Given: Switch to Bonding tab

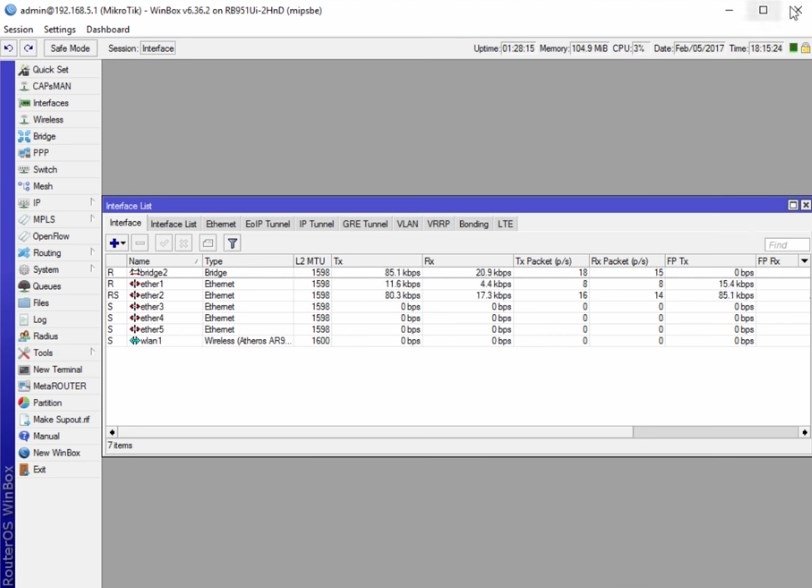Looking at the screenshot, I should click(x=473, y=224).
